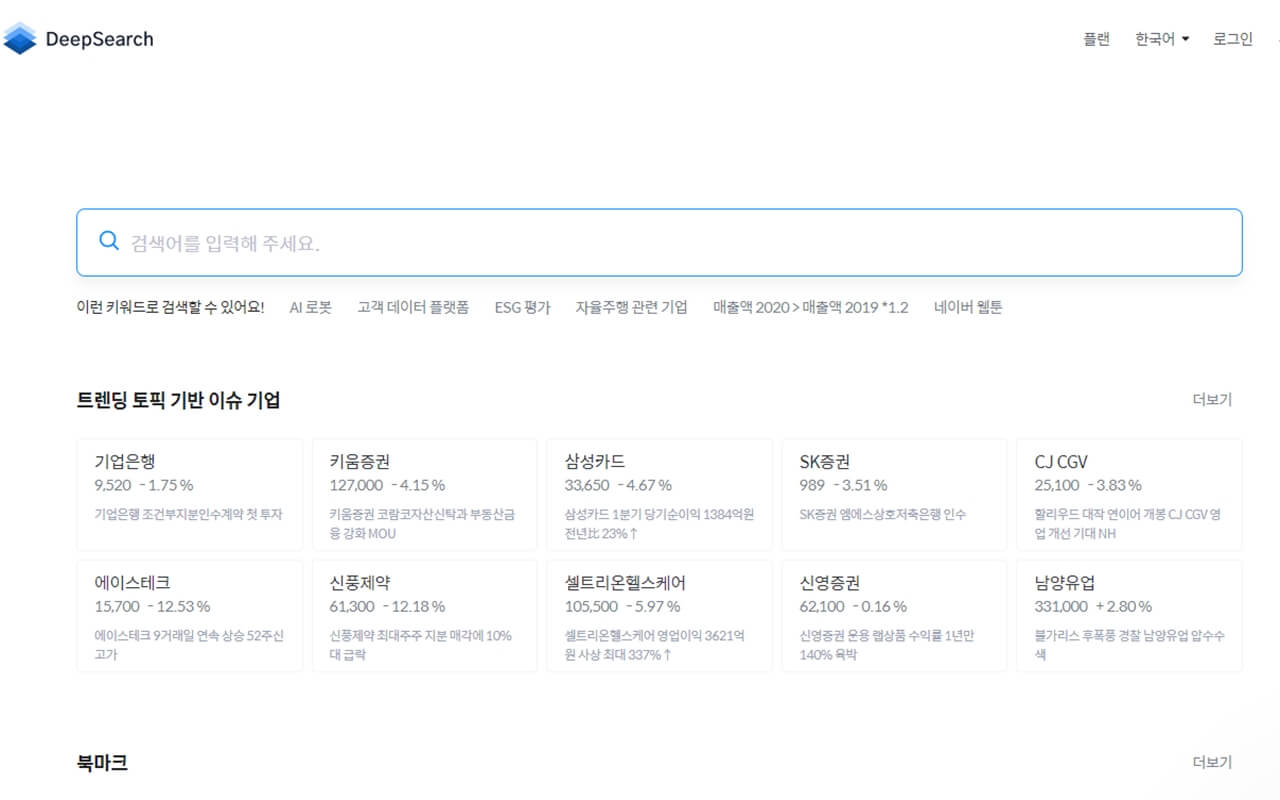
Task: Click the 로그인 link
Action: coord(1233,39)
